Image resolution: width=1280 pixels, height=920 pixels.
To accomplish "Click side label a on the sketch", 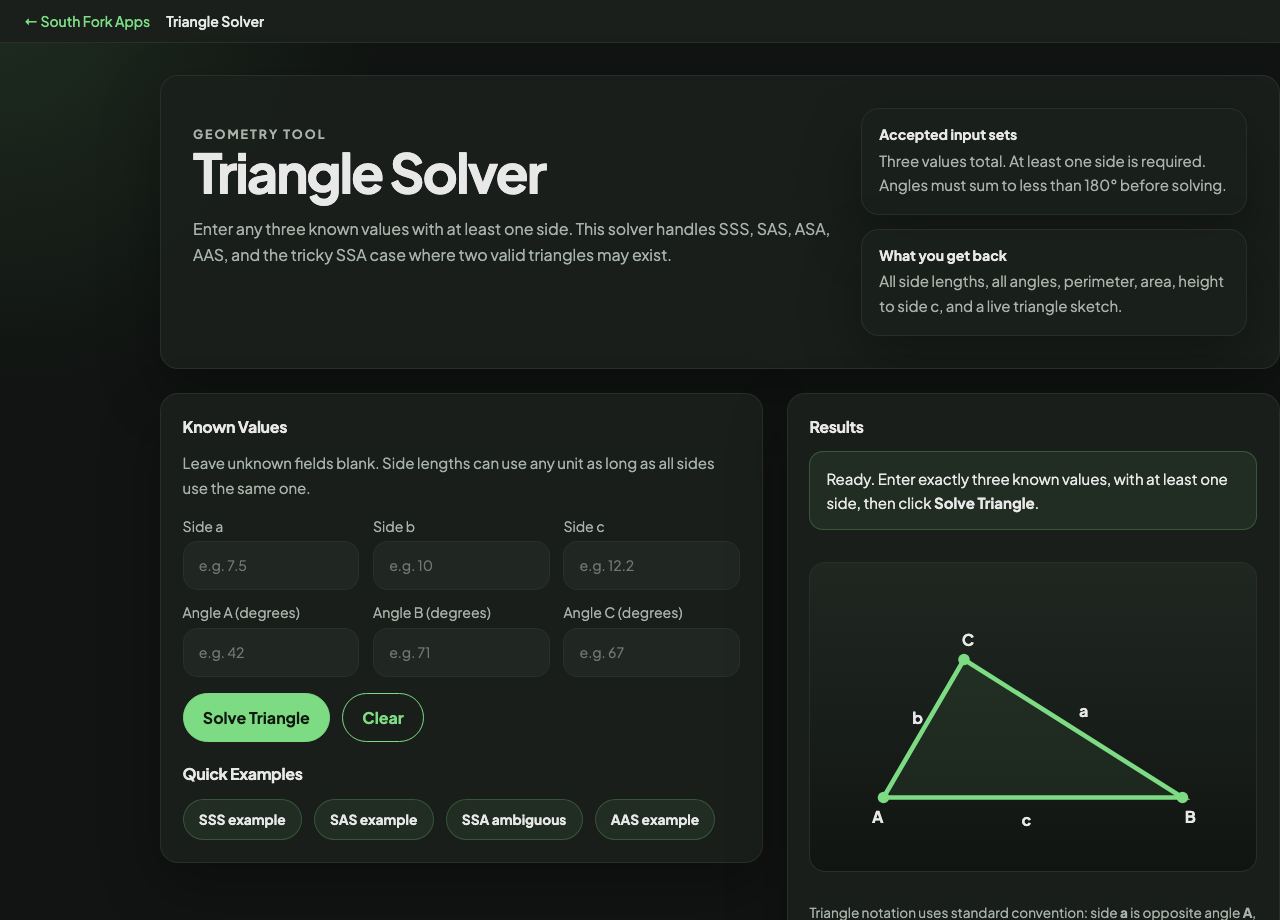I will [x=1083, y=712].
